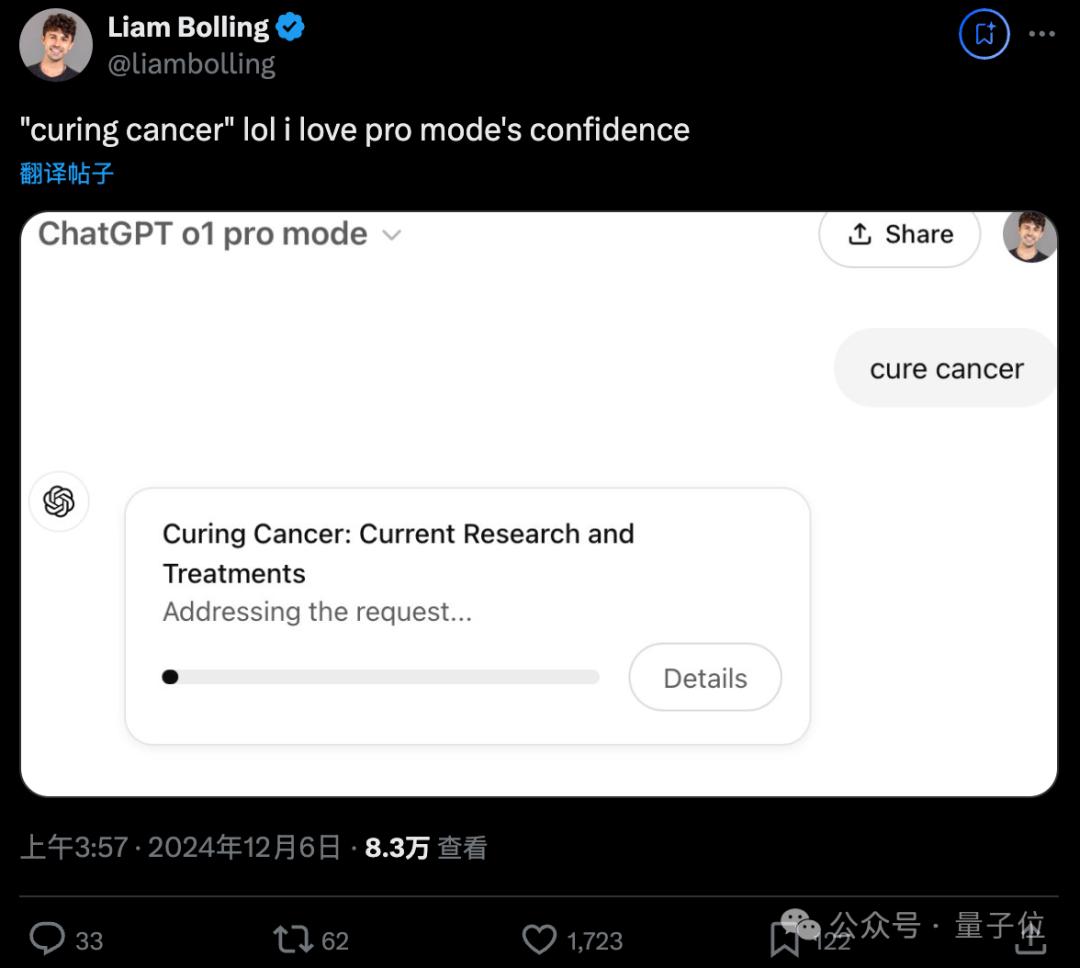The image size is (1080, 968).
Task: Click the Share button in ChatGPT
Action: click(899, 234)
